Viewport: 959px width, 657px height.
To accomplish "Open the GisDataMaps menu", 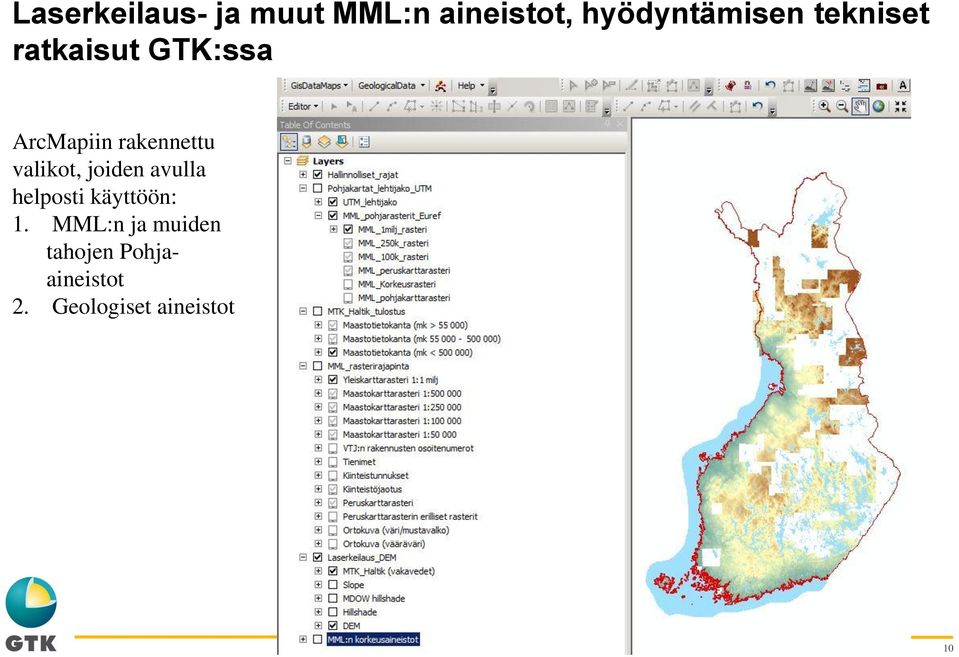I will [319, 86].
